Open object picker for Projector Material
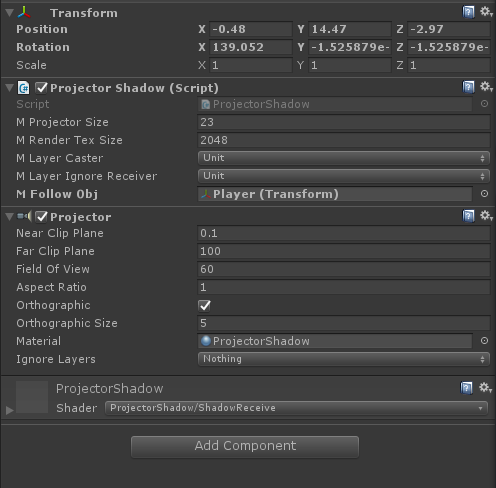Image resolution: width=496 pixels, height=488 pixels. tap(484, 341)
